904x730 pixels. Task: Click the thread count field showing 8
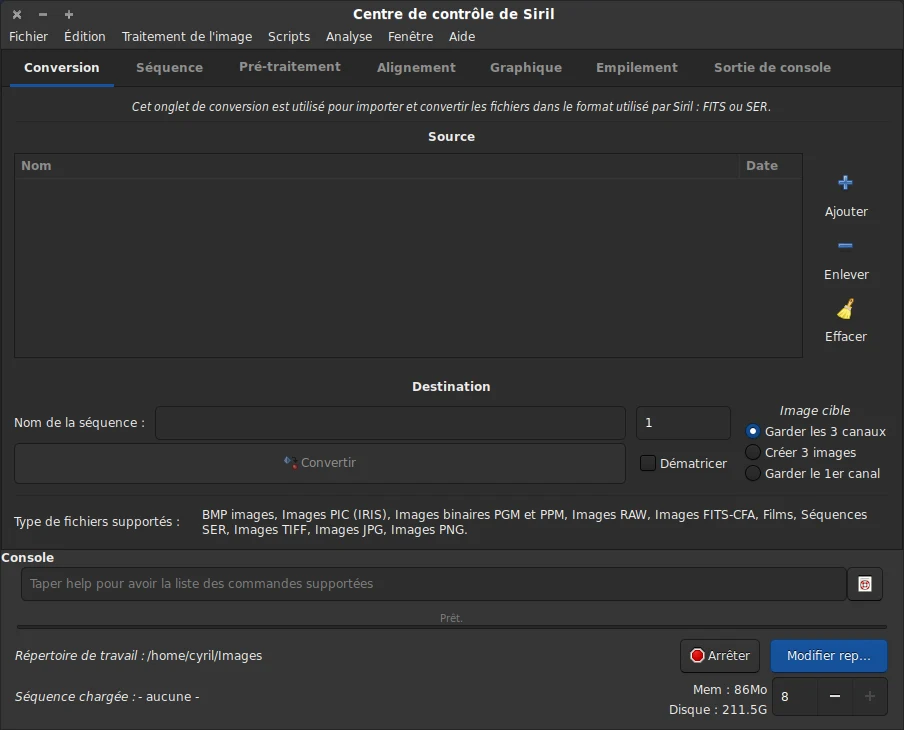point(795,697)
